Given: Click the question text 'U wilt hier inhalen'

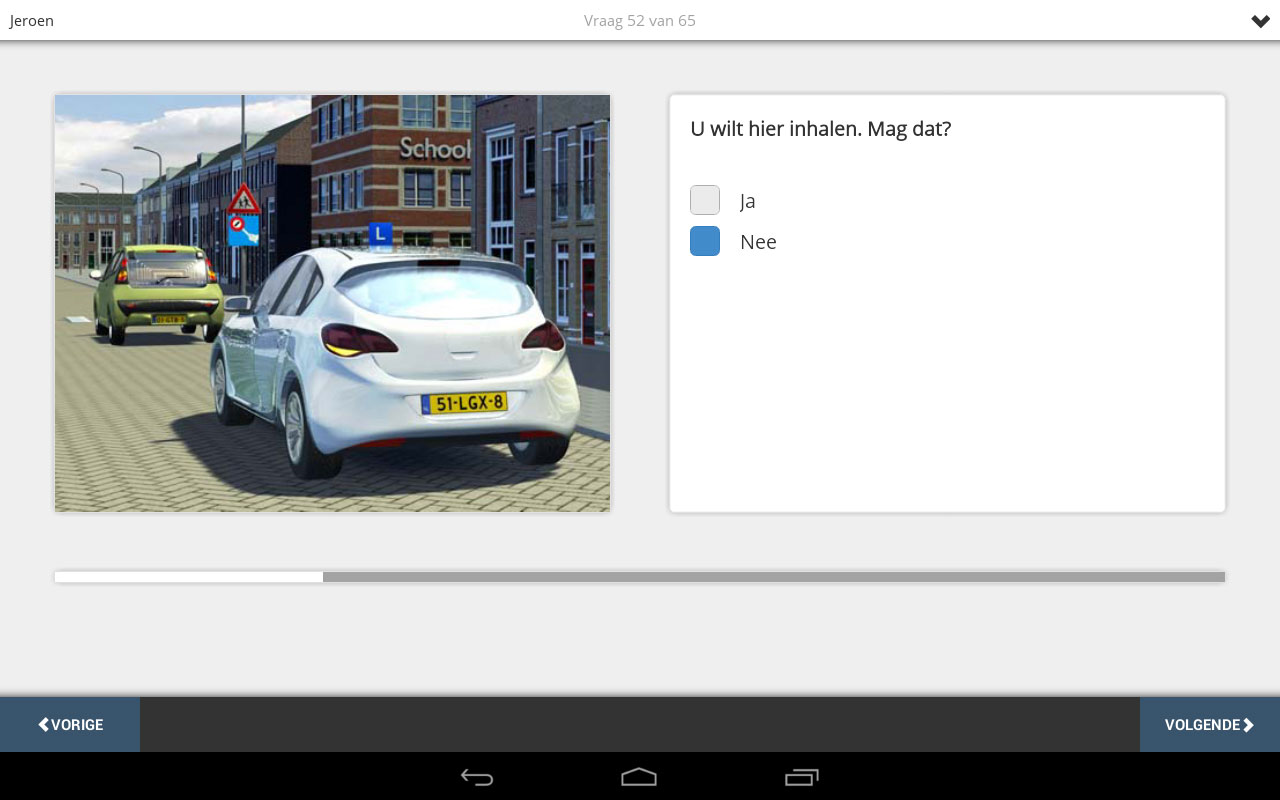Looking at the screenshot, I should click(820, 129).
